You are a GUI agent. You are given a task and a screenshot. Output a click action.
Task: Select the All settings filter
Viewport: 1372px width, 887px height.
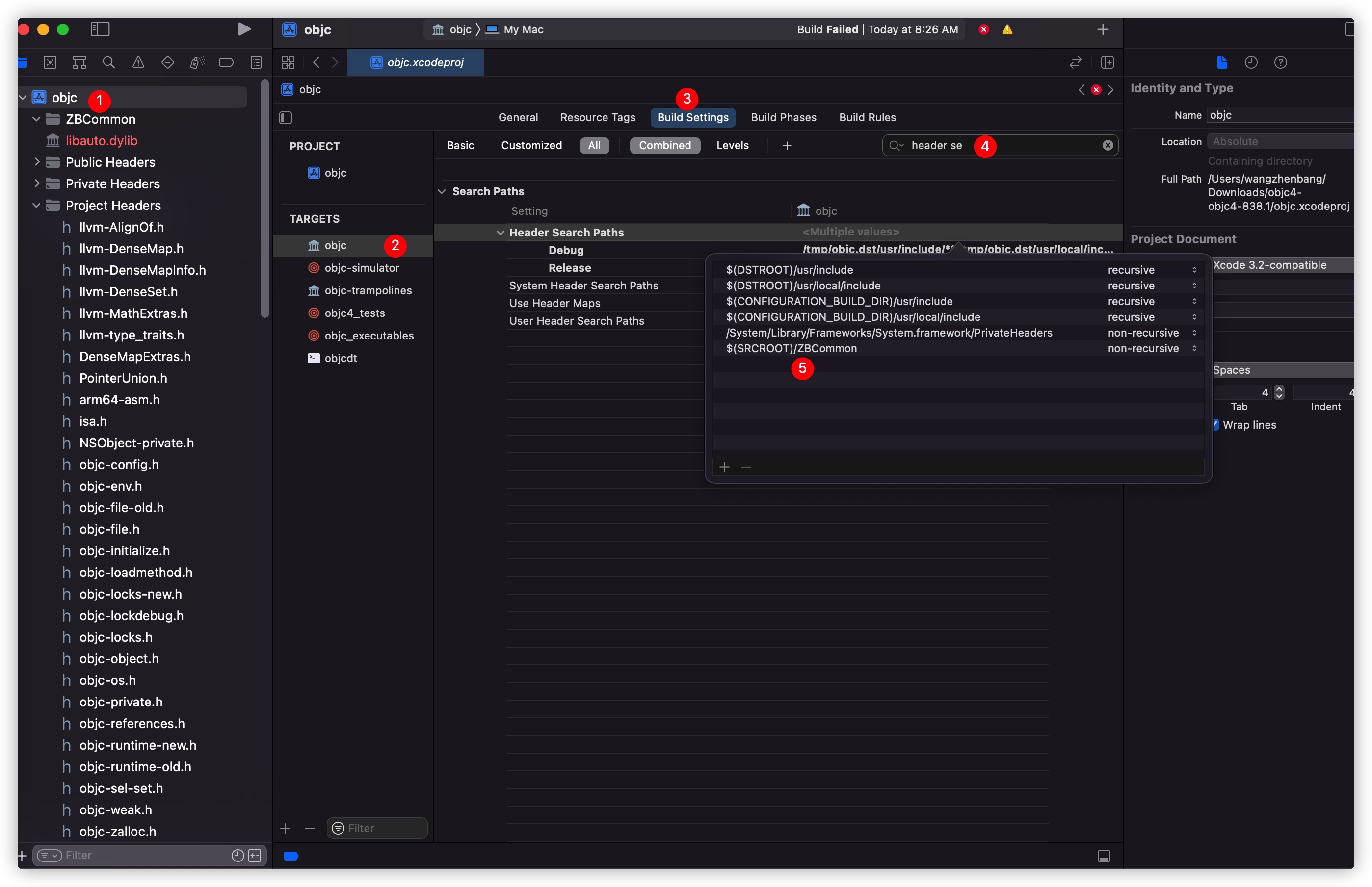594,145
